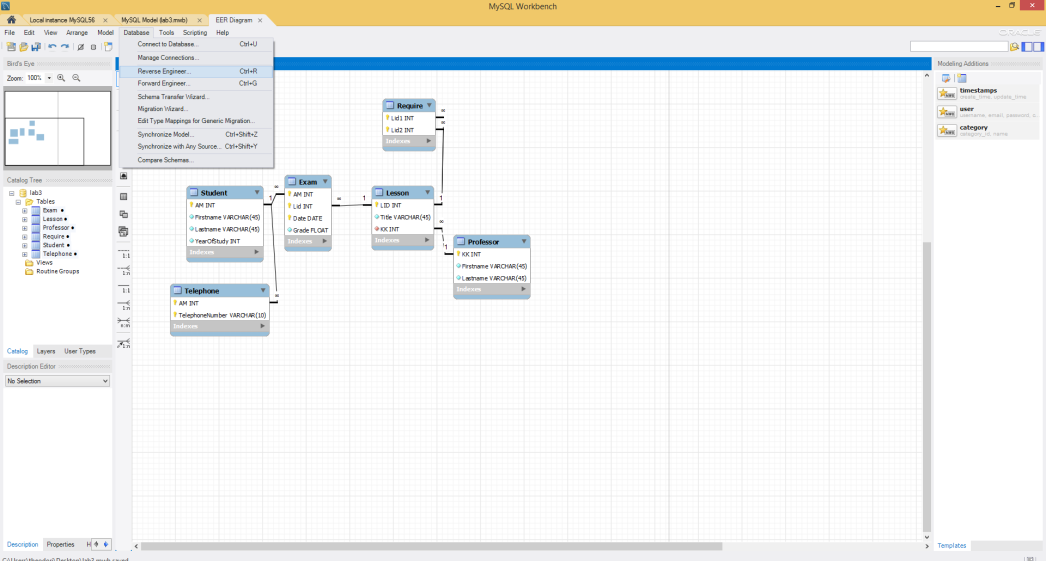Select the place new view tool

(123, 214)
